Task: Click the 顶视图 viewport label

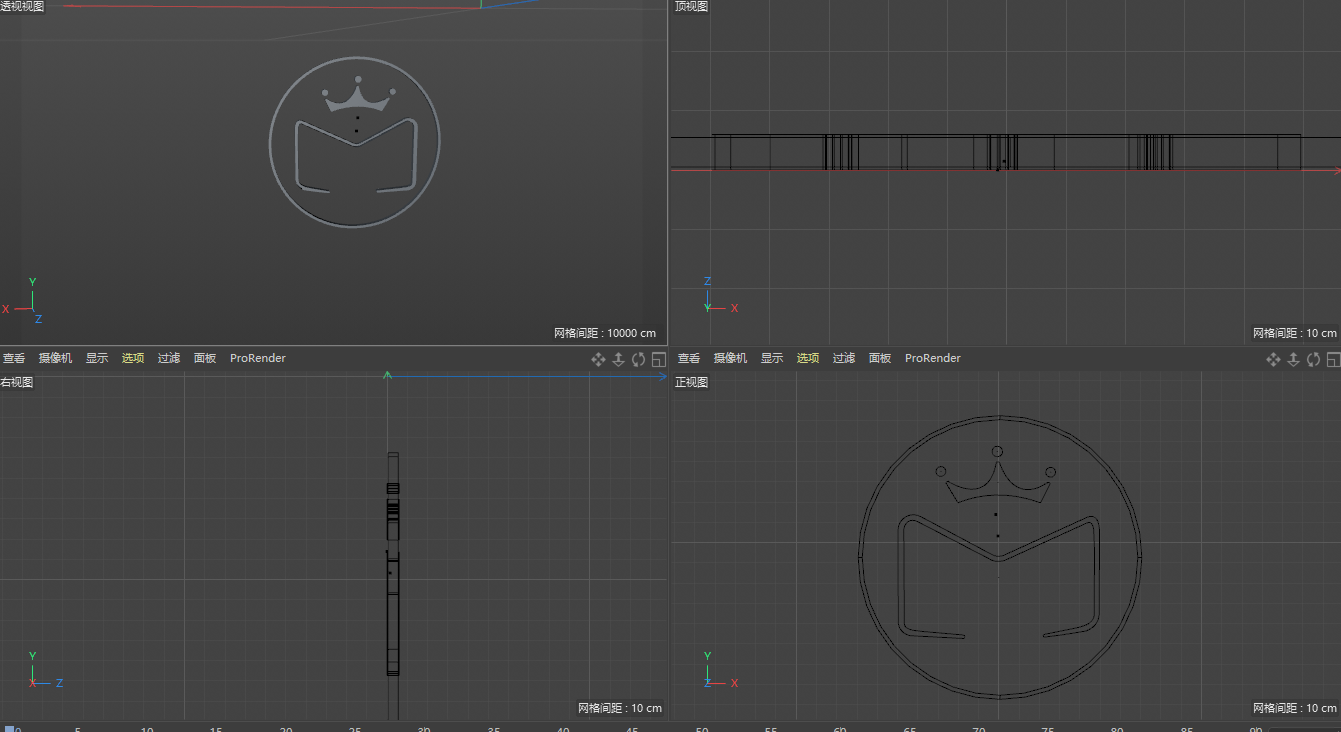Action: click(691, 6)
